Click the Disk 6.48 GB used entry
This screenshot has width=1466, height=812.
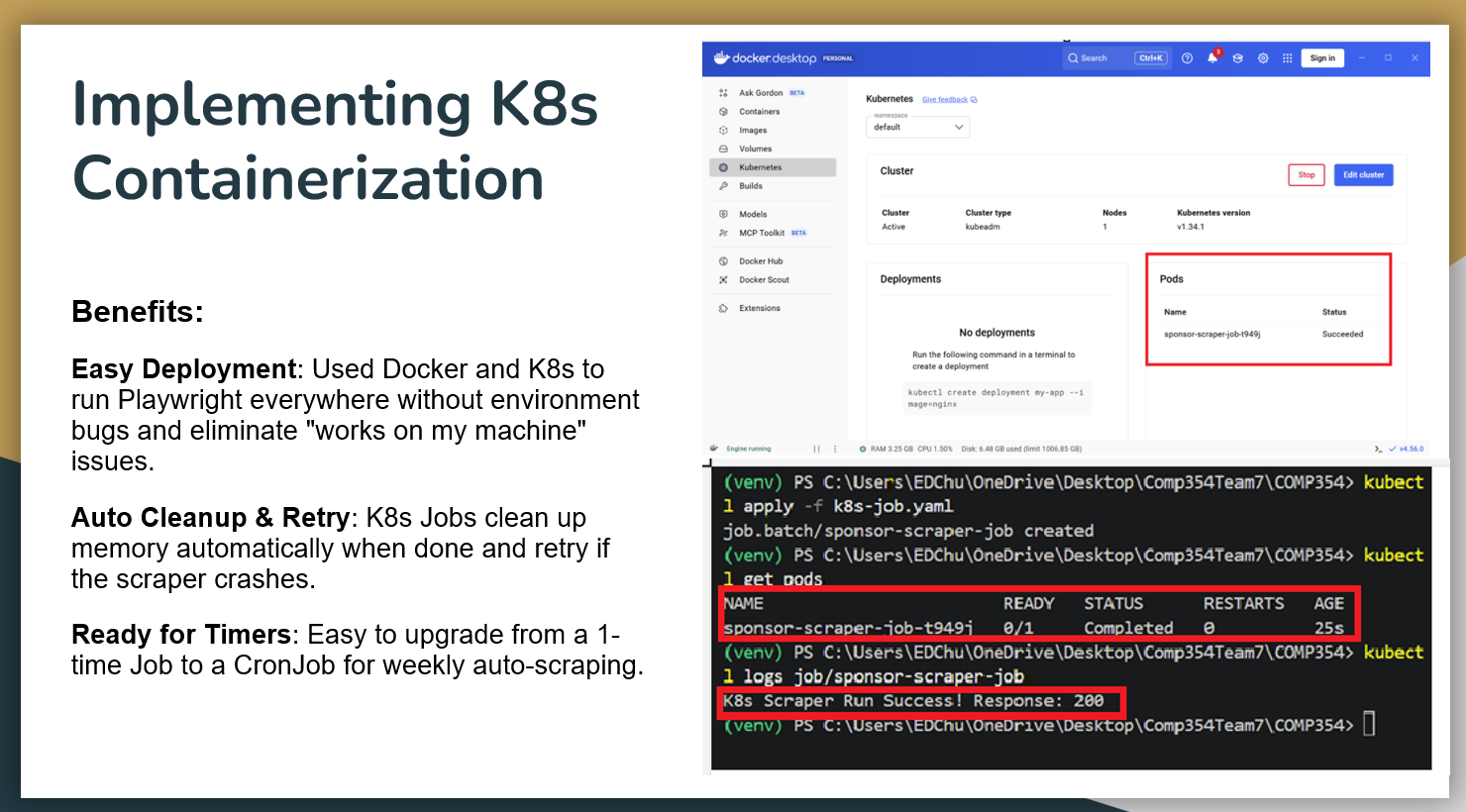[1021, 449]
